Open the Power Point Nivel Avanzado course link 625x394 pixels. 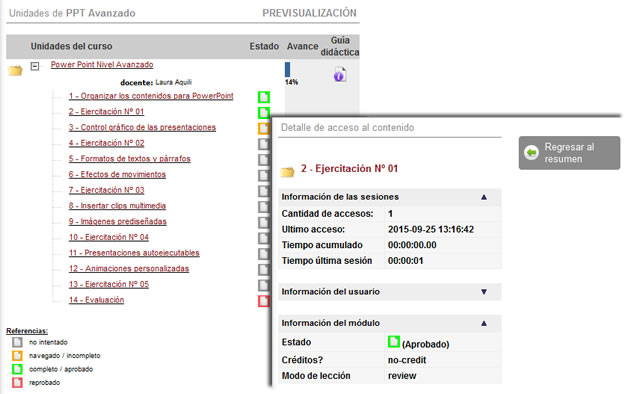click(x=102, y=65)
